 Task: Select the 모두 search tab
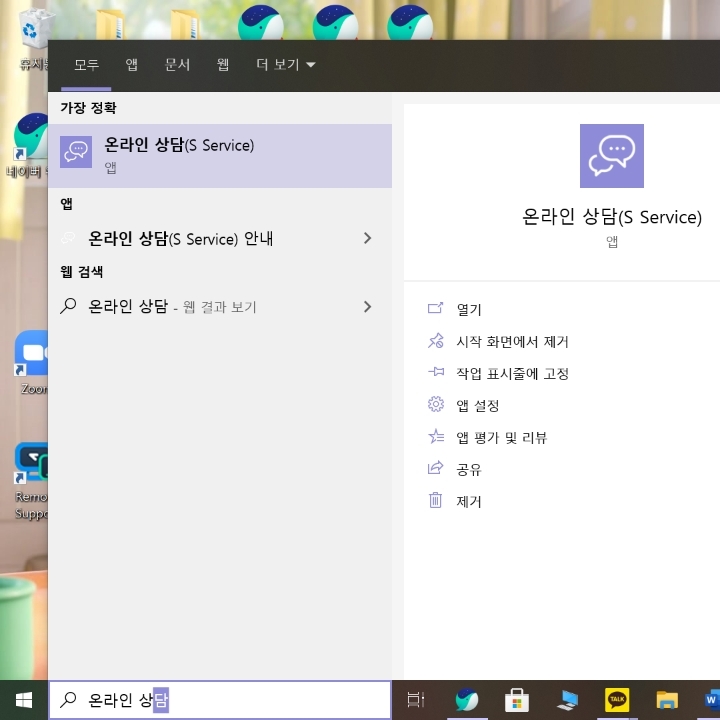point(86,65)
